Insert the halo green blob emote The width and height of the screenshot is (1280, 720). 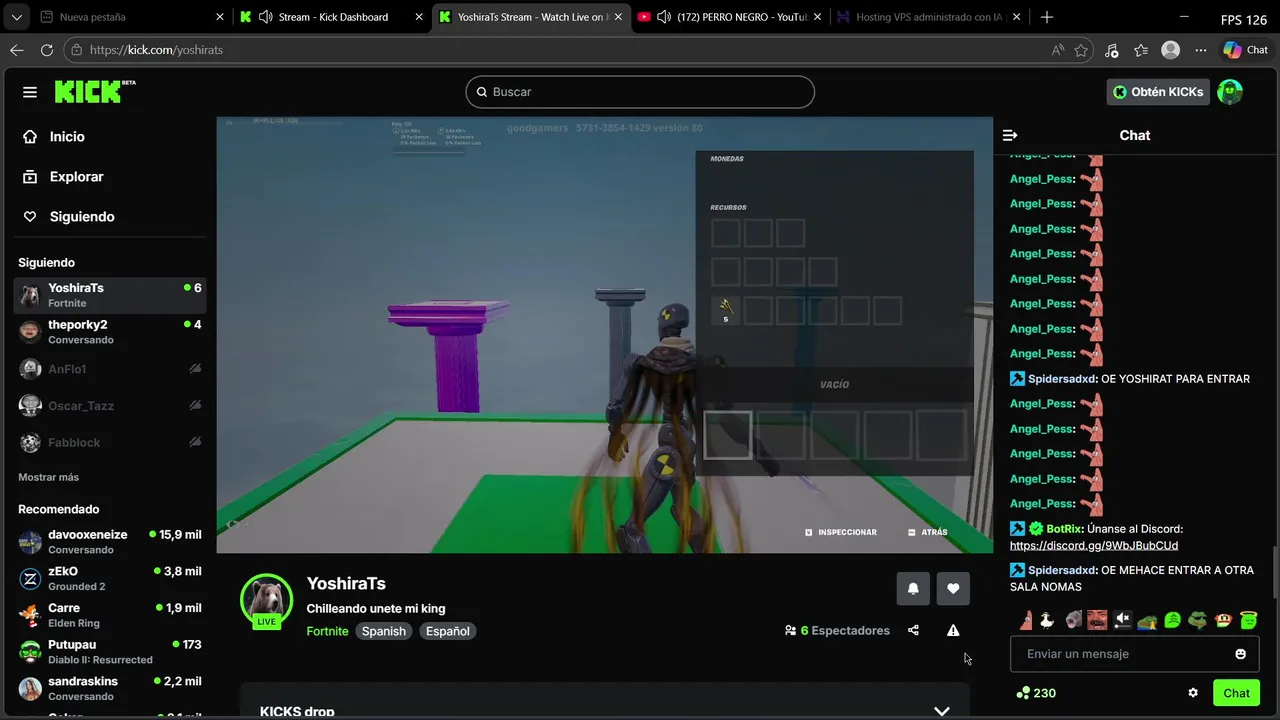[1248, 620]
